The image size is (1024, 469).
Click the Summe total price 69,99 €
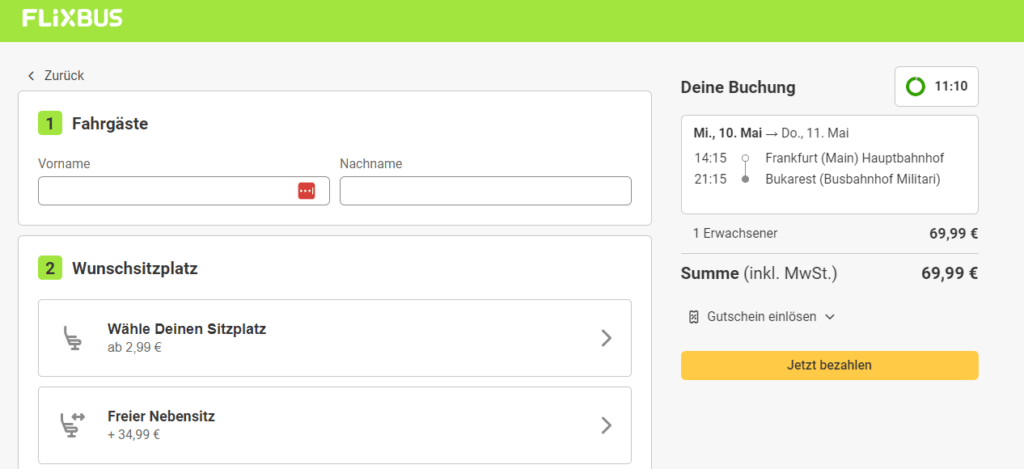[x=950, y=274]
